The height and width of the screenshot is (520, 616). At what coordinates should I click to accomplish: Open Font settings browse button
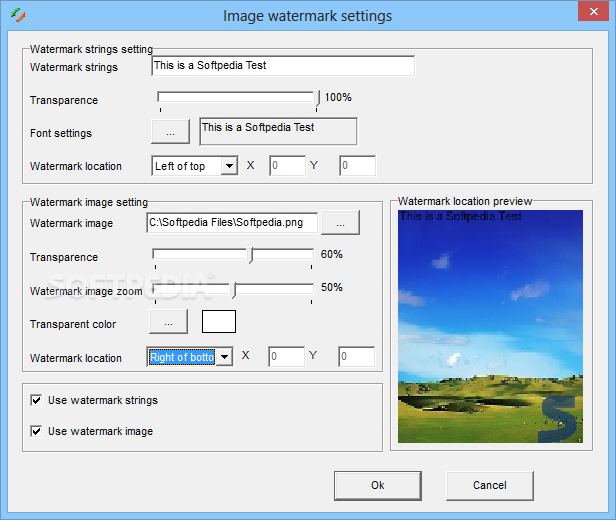[x=170, y=132]
